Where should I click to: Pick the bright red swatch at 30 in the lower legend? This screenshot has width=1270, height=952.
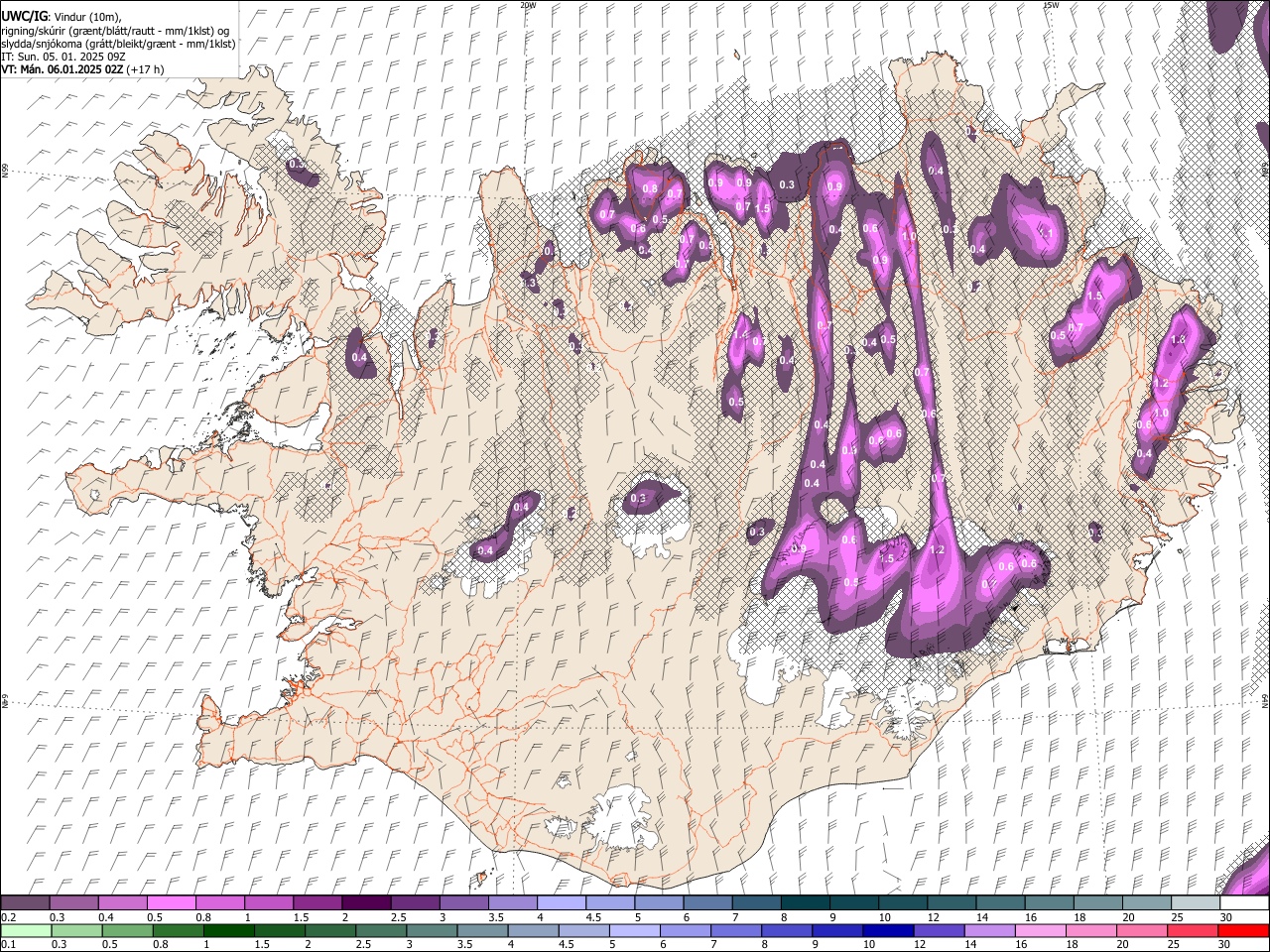(1243, 930)
